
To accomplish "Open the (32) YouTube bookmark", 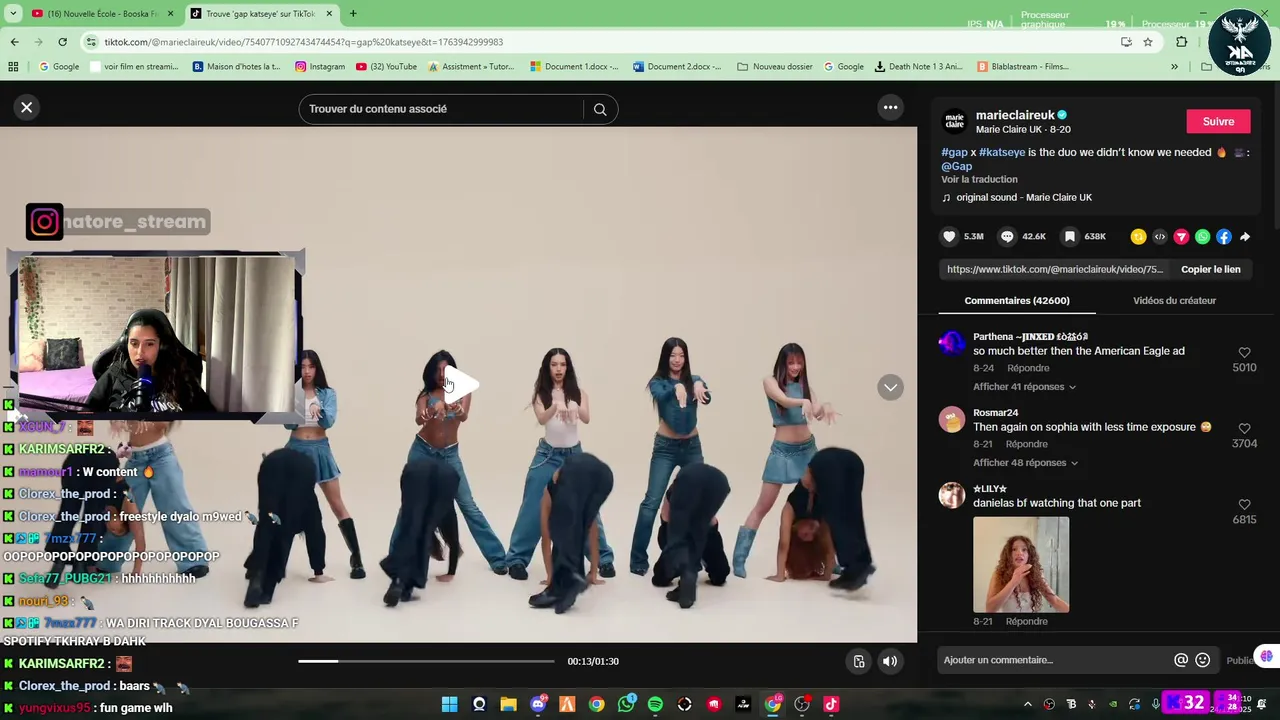I will [386, 67].
